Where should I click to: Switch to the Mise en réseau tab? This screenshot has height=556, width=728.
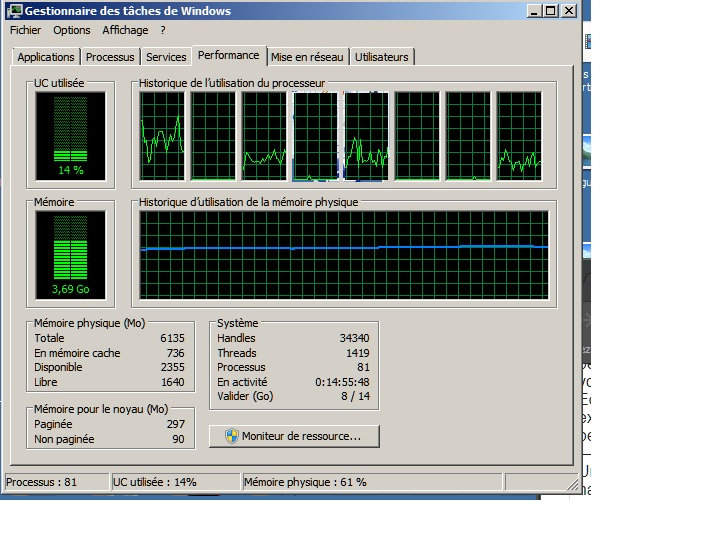307,57
